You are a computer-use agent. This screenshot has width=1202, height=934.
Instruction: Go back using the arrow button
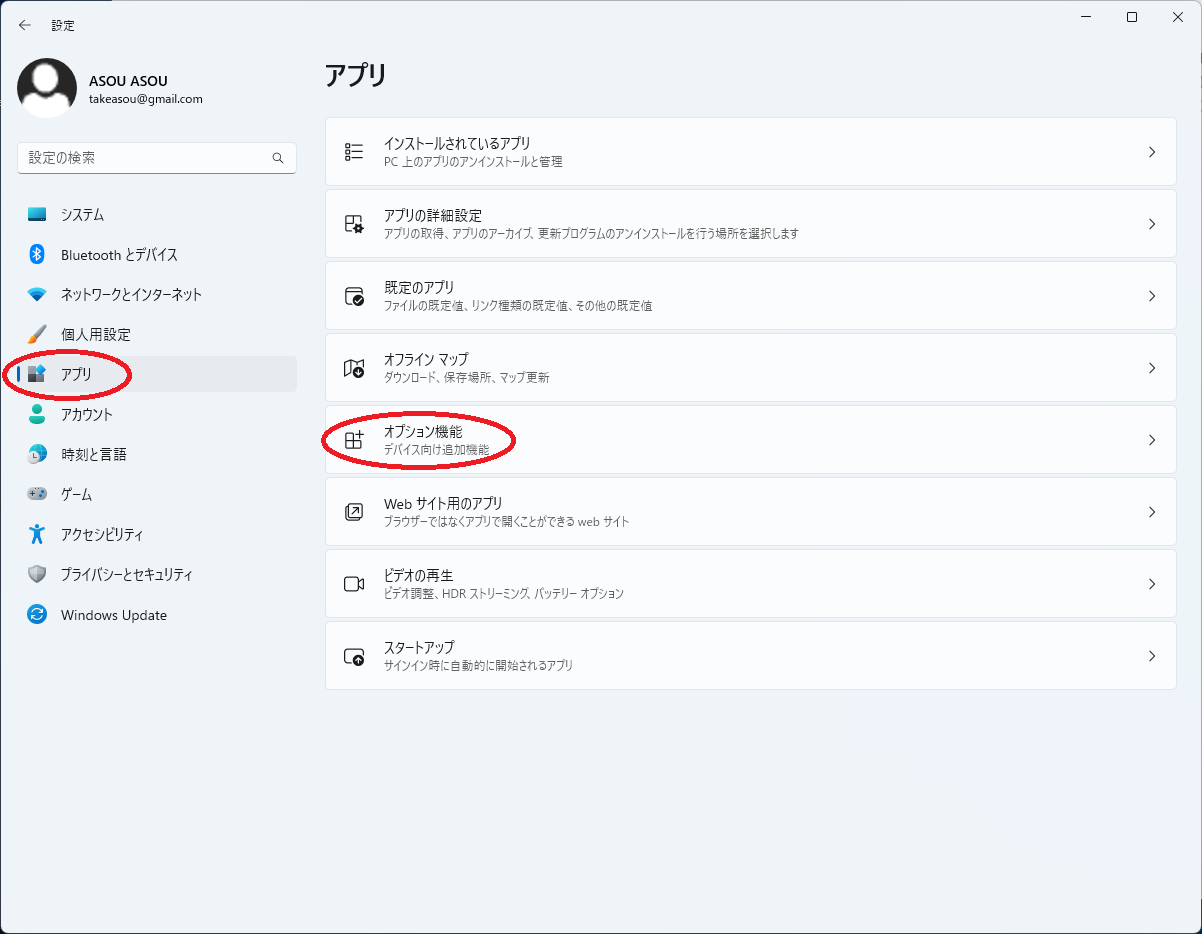coord(24,25)
